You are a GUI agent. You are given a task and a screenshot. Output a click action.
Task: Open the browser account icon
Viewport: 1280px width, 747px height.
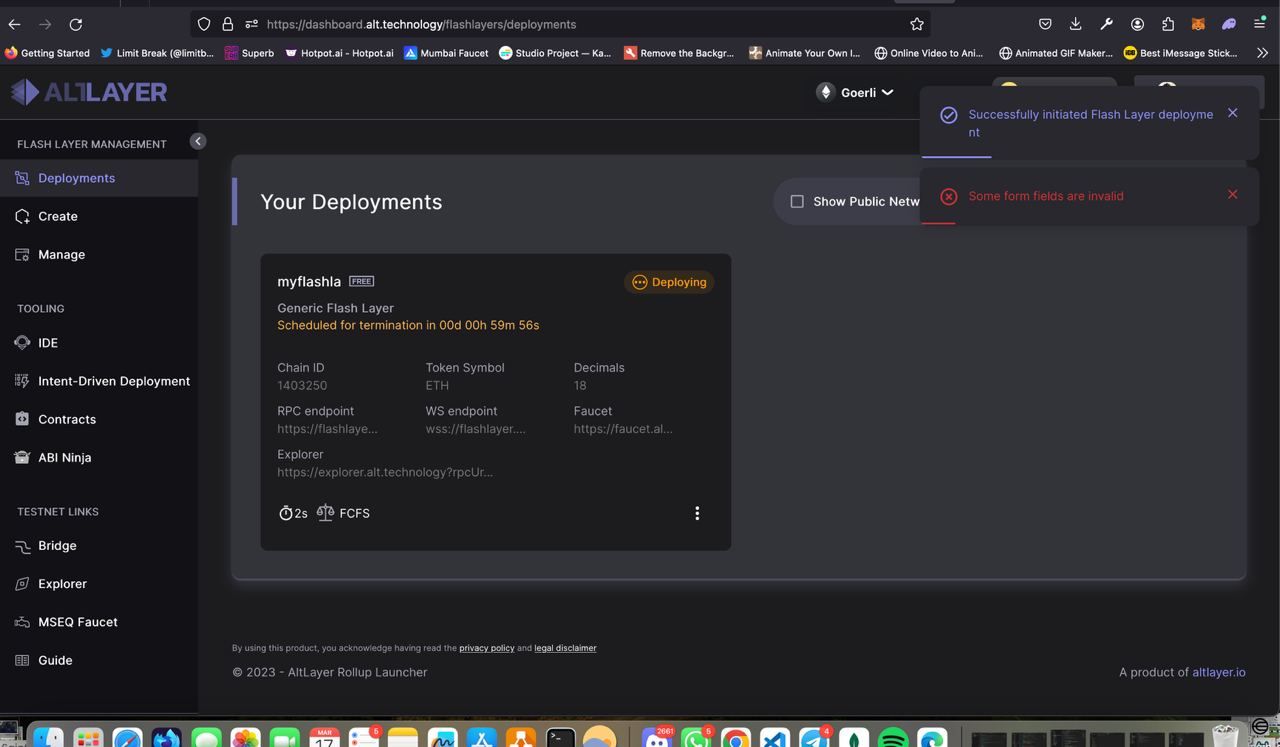coord(1137,24)
